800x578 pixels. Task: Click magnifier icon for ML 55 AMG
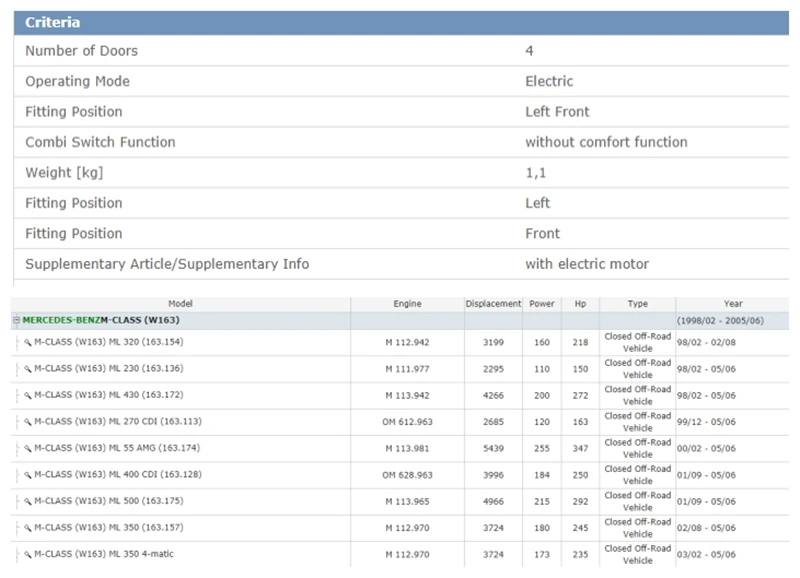point(28,448)
